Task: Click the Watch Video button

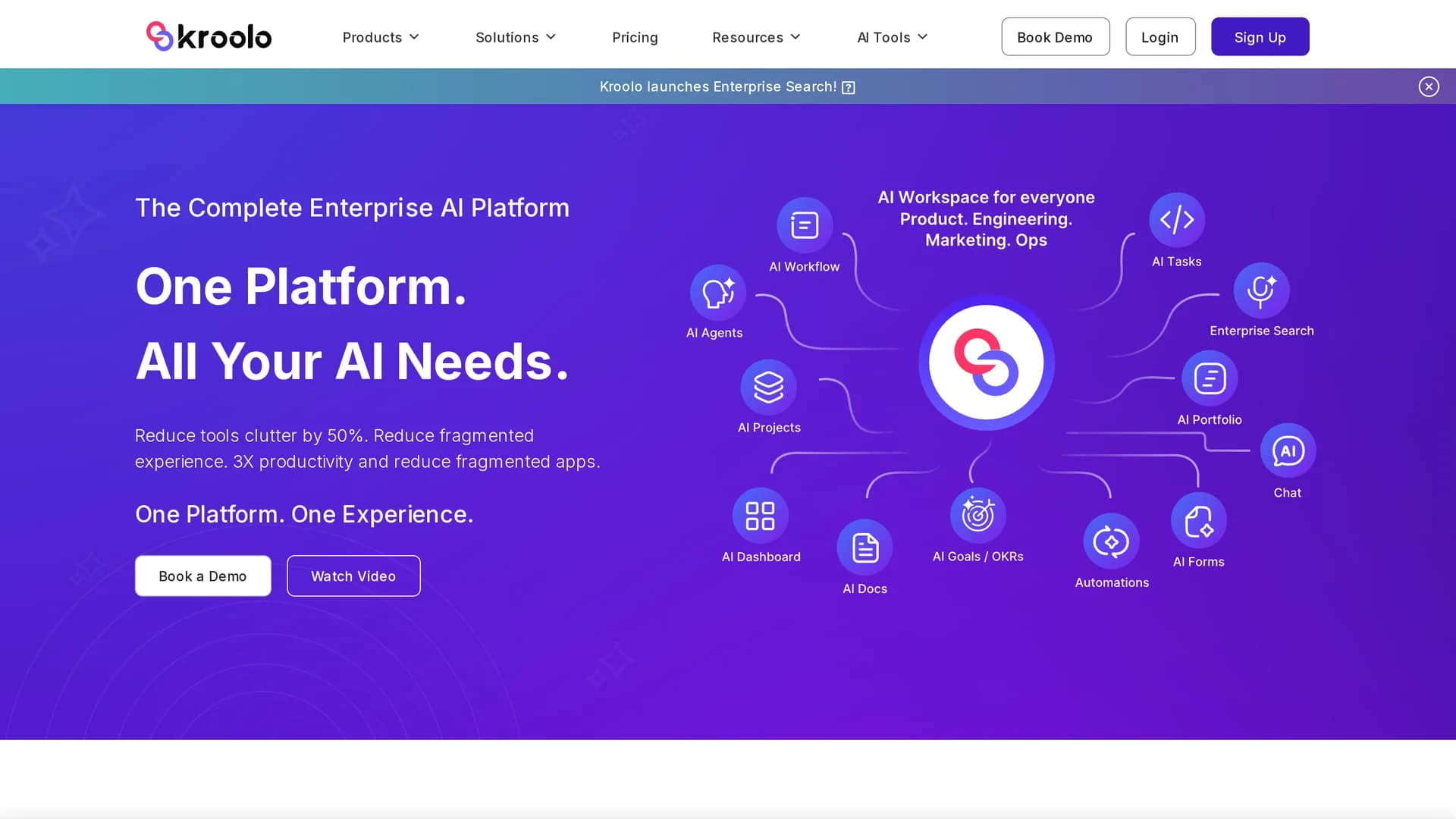Action: click(353, 576)
